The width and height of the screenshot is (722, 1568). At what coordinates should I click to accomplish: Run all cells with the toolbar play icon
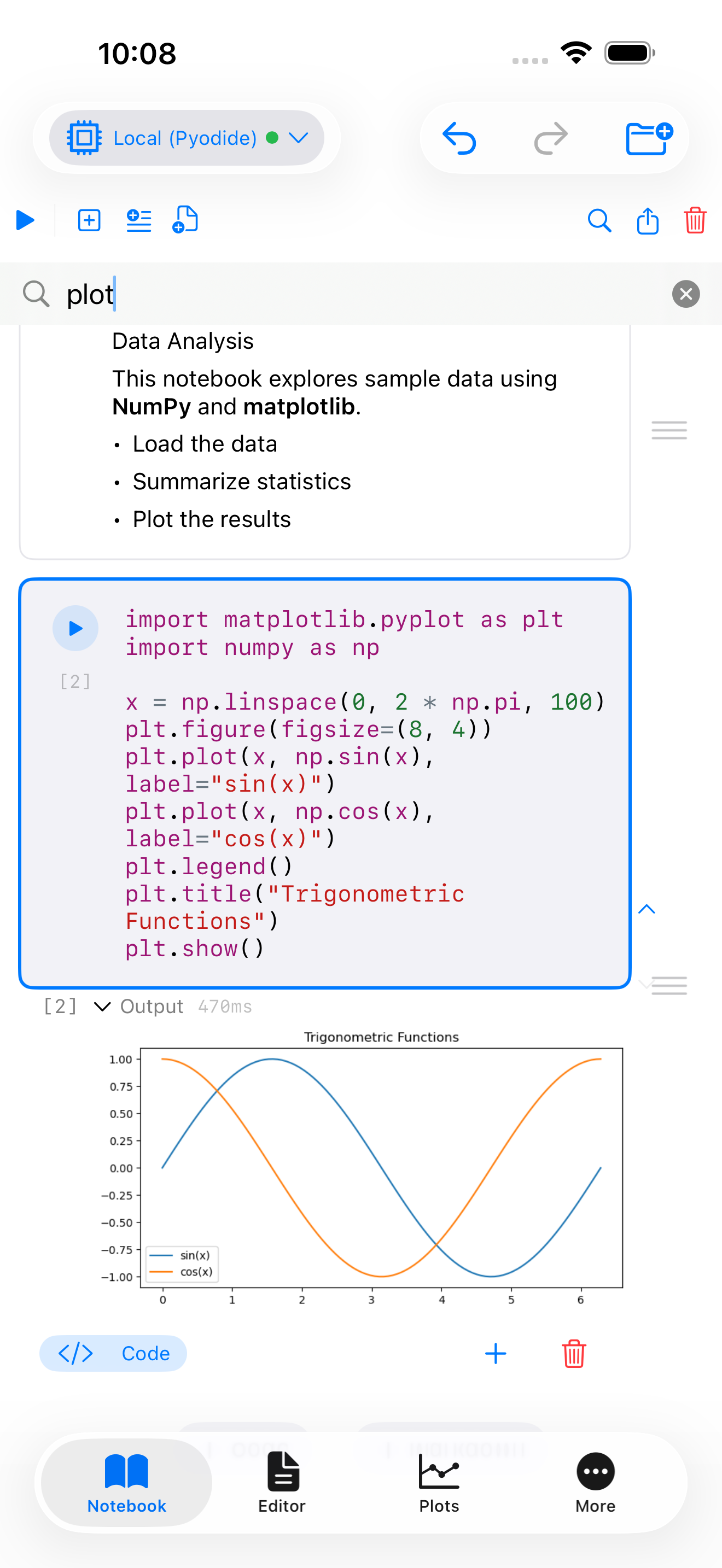[26, 220]
